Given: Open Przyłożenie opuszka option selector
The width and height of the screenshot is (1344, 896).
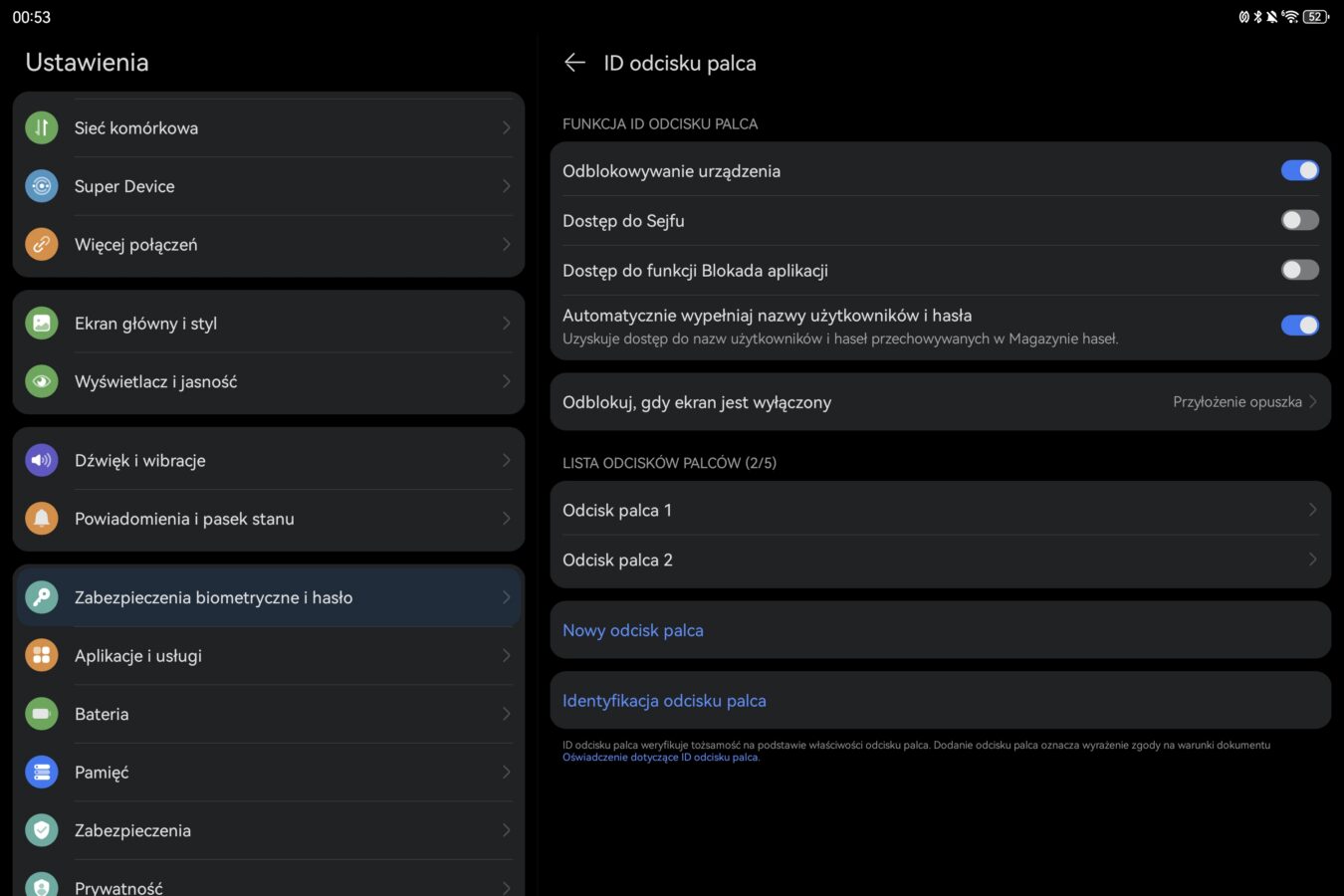Looking at the screenshot, I should click(x=1244, y=402).
